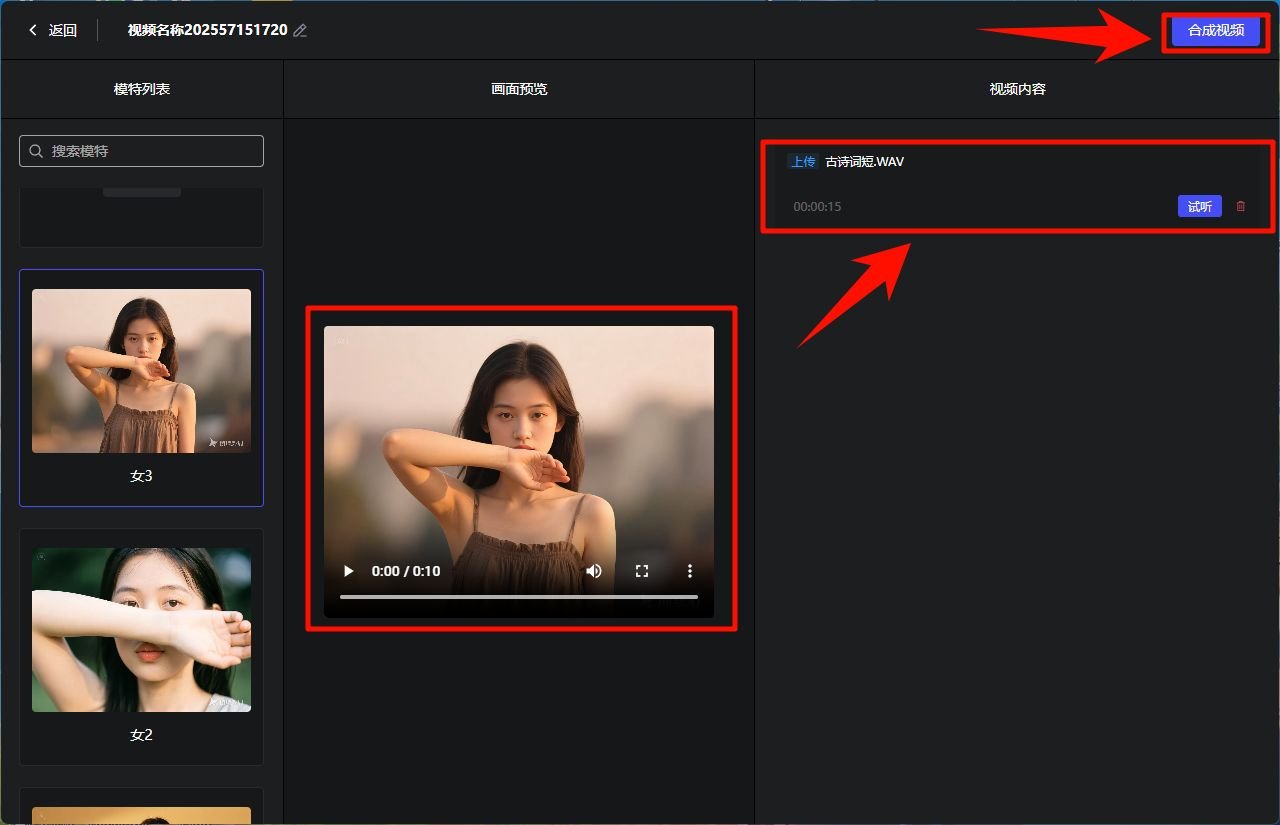
Task: Click the 上传 upload tag label
Action: pyautogui.click(x=802, y=161)
